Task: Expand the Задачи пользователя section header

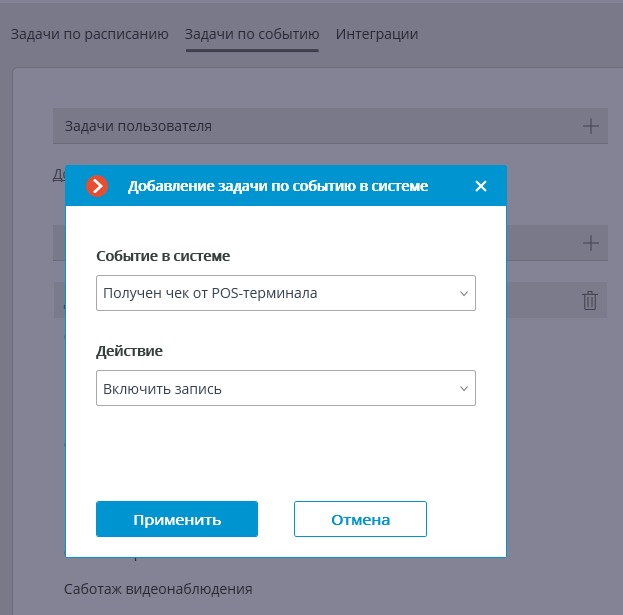Action: pos(330,126)
